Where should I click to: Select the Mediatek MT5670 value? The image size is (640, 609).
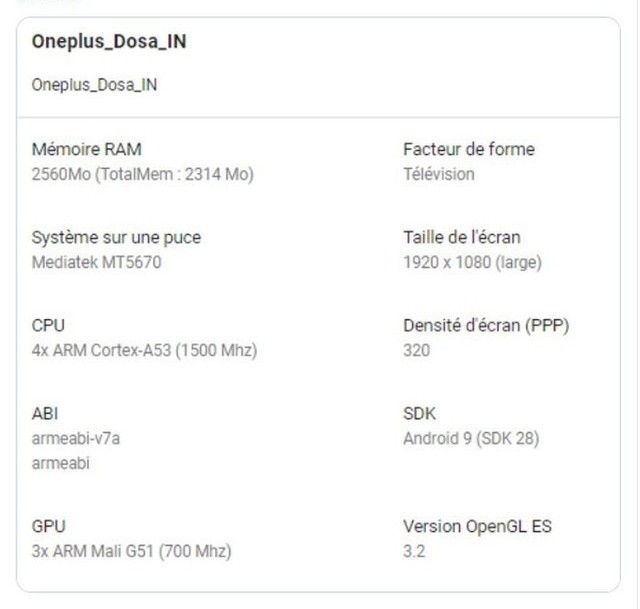coord(97,262)
